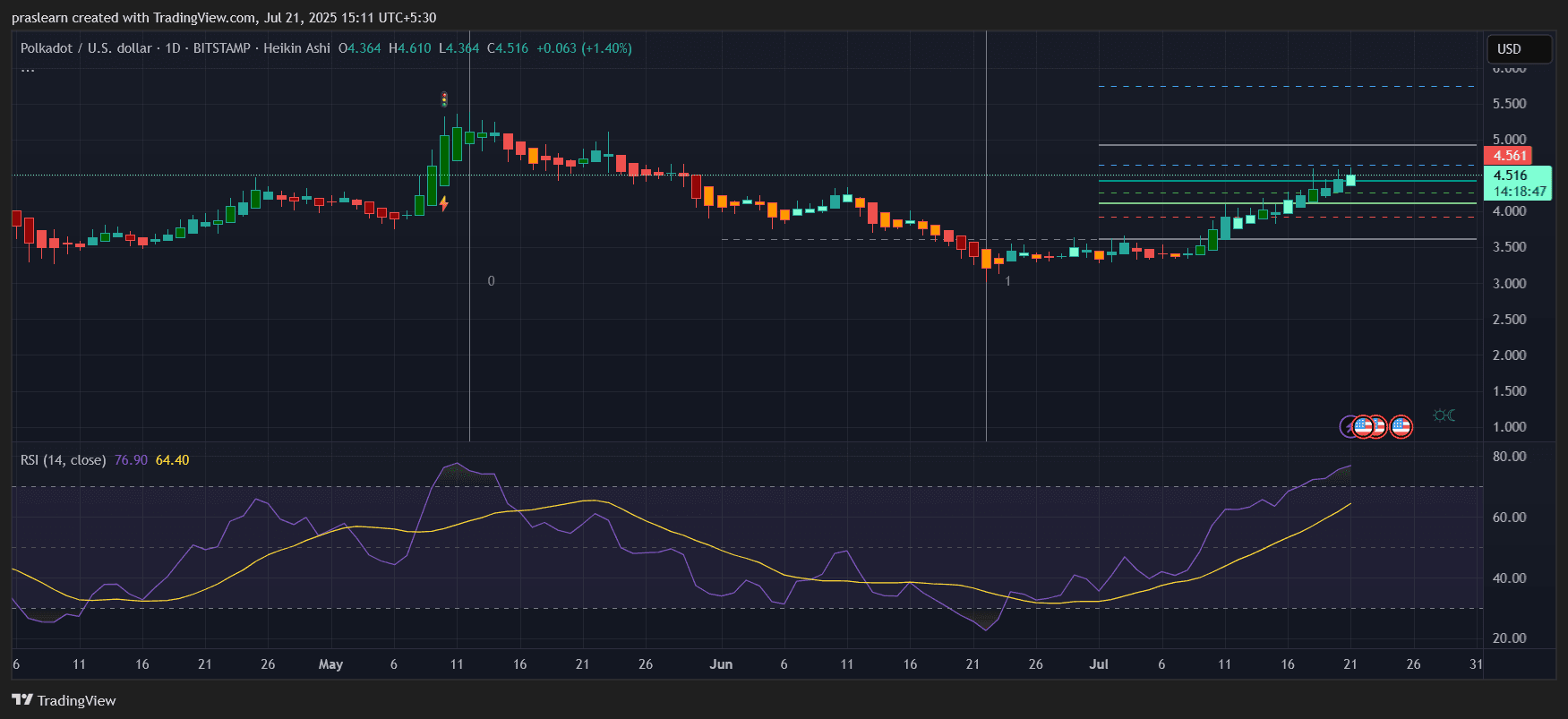Screen dimensions: 1568x719
Task: Click the BITSTAMP exchange label
Action: click(x=222, y=48)
